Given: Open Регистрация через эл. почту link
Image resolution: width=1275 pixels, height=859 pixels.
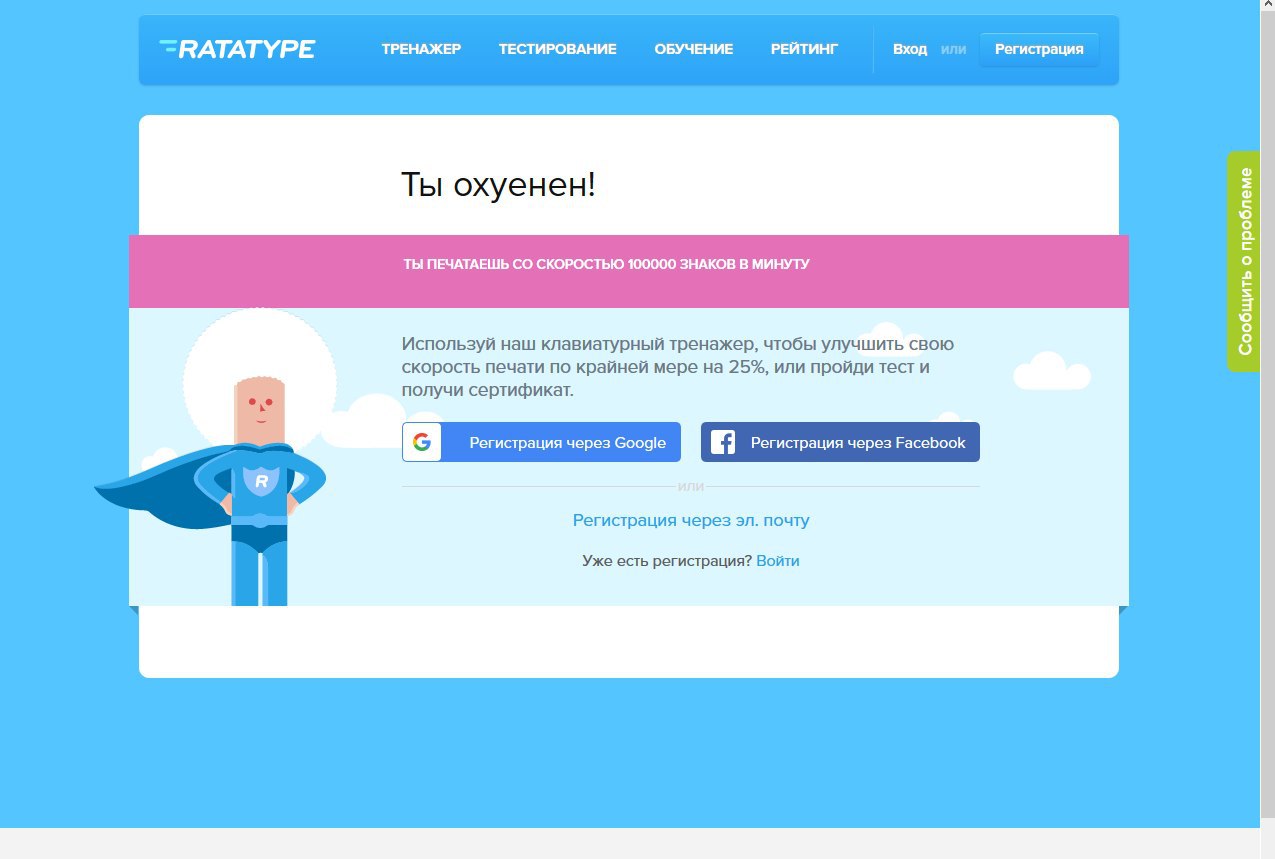Looking at the screenshot, I should [x=691, y=520].
